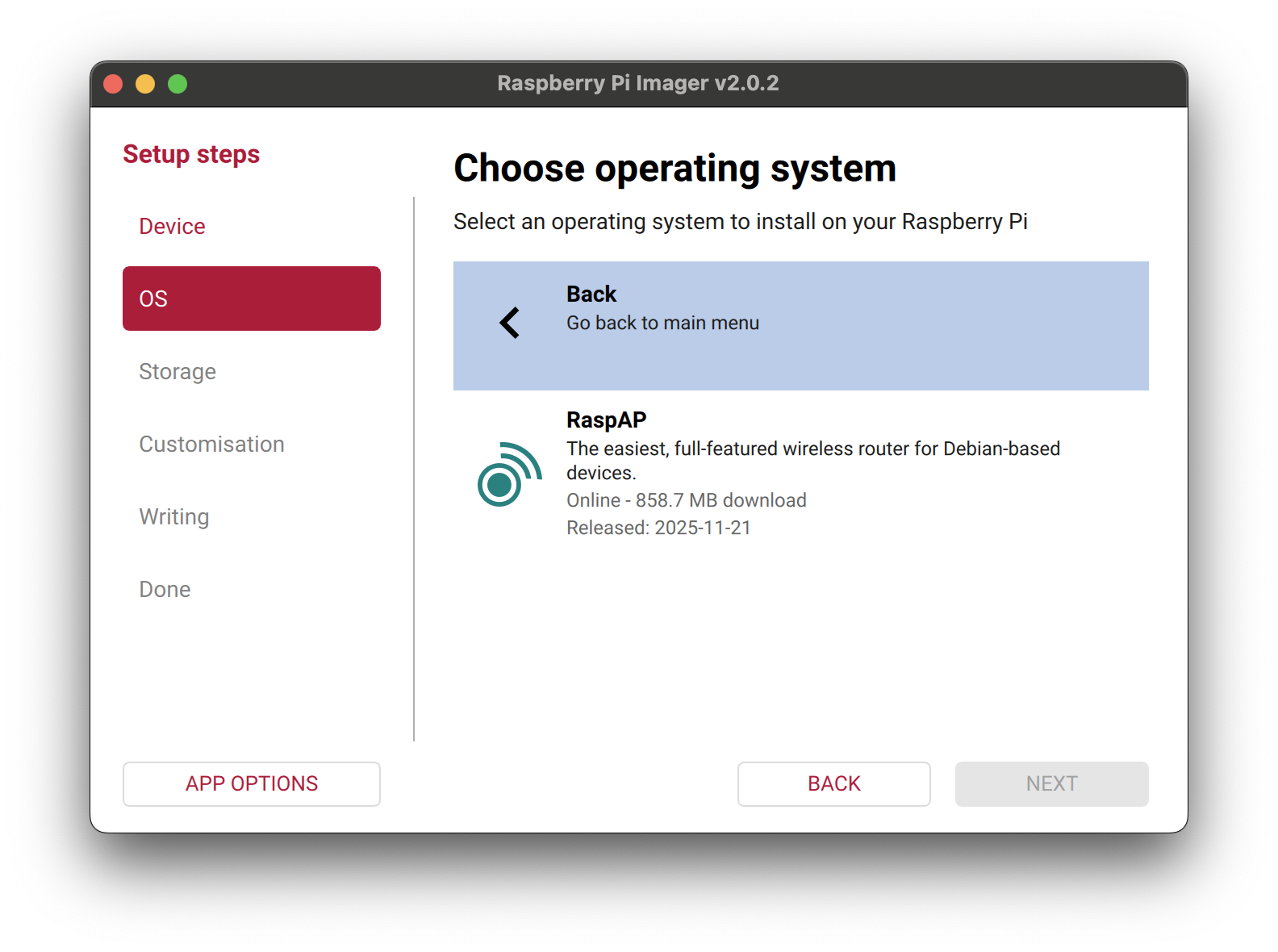
Task: Close the Raspberry Pi Imager window
Action: pyautogui.click(x=114, y=84)
